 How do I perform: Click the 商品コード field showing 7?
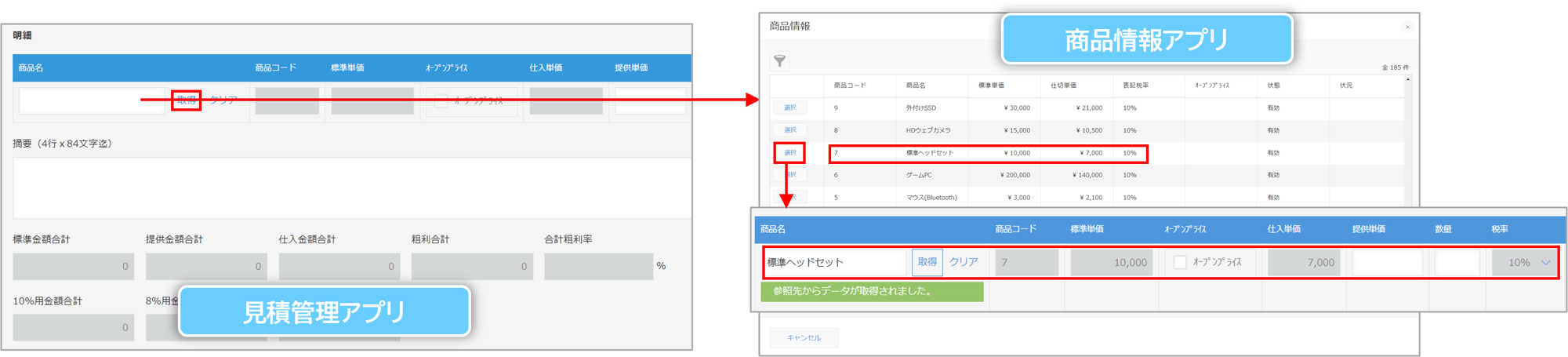pos(1027,263)
